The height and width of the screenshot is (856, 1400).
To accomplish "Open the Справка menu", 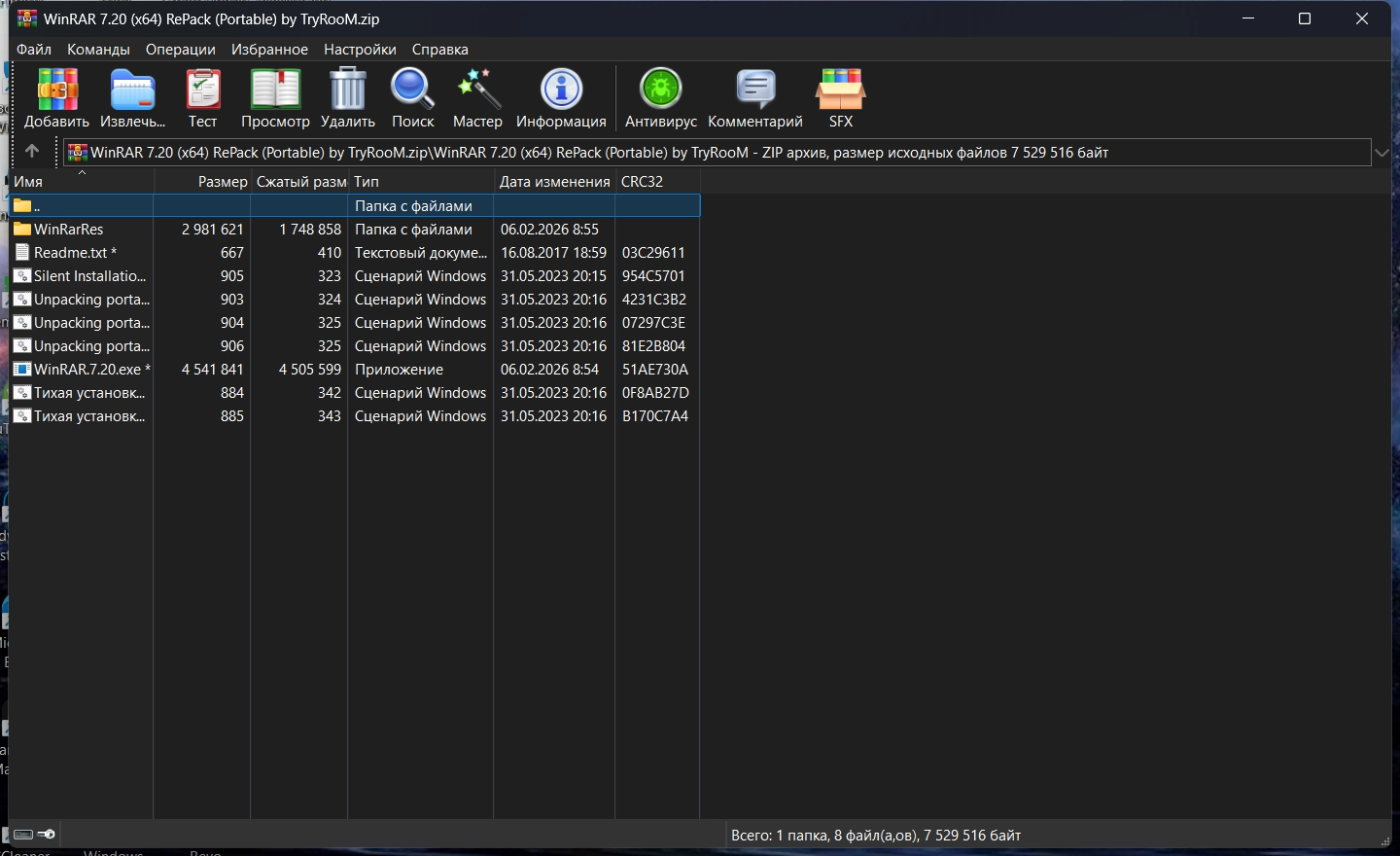I will [x=440, y=49].
